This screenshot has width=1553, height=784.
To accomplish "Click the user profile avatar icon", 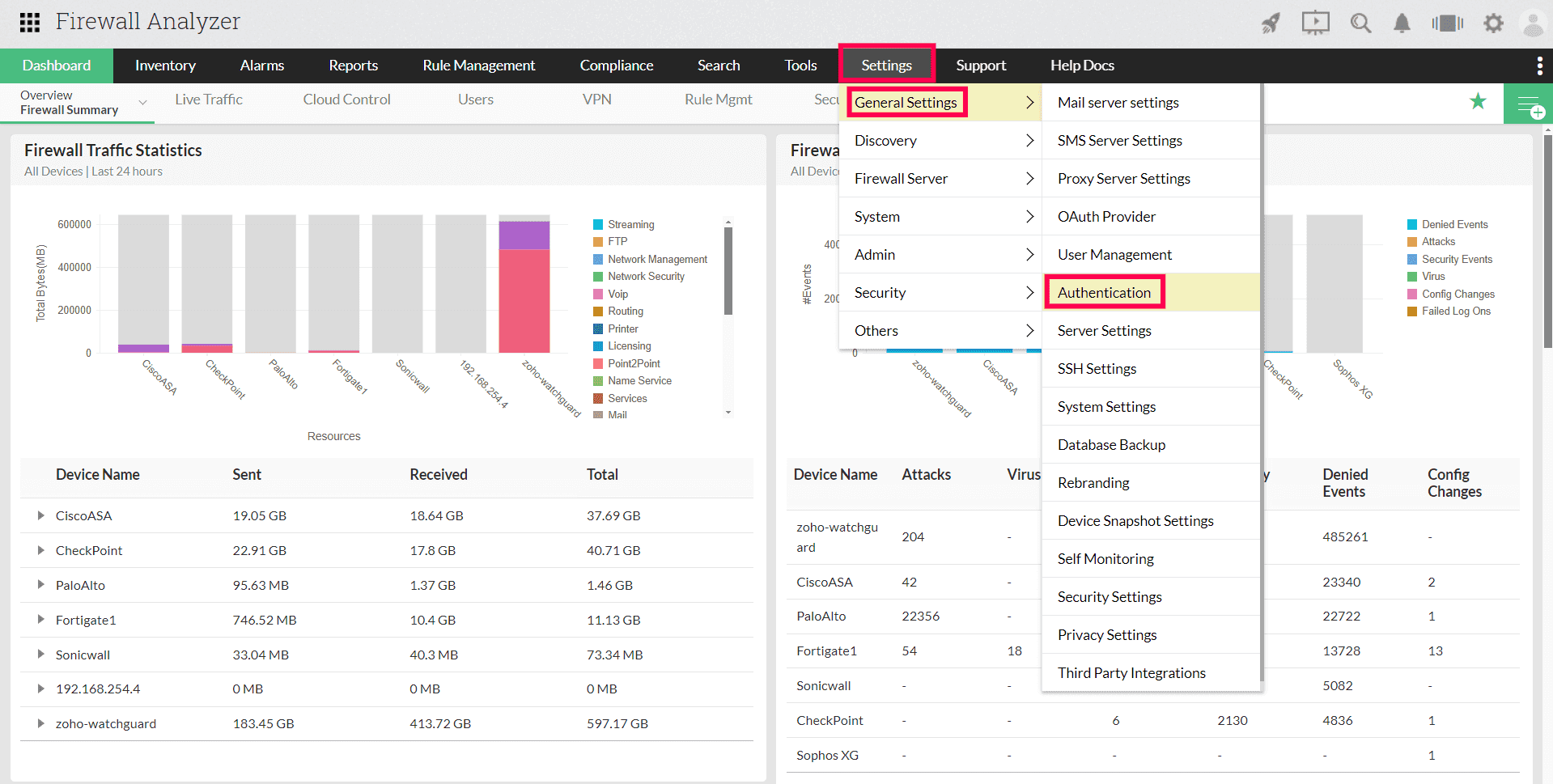I will 1532,23.
